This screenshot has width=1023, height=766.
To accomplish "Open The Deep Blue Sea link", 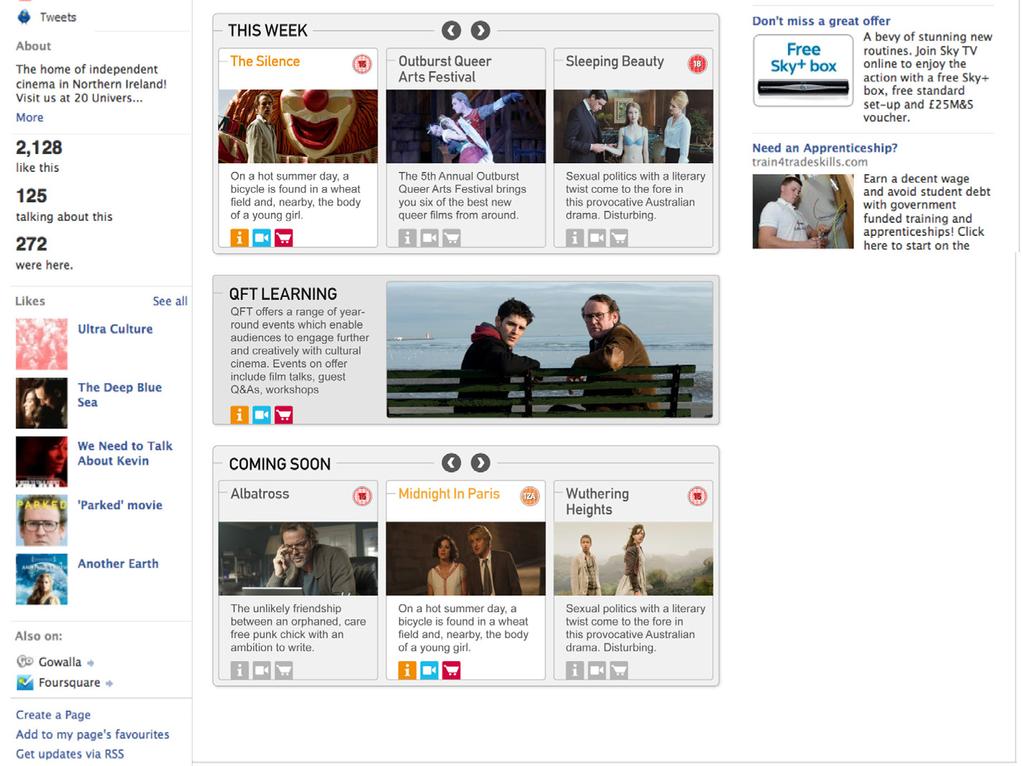I will (x=119, y=395).
